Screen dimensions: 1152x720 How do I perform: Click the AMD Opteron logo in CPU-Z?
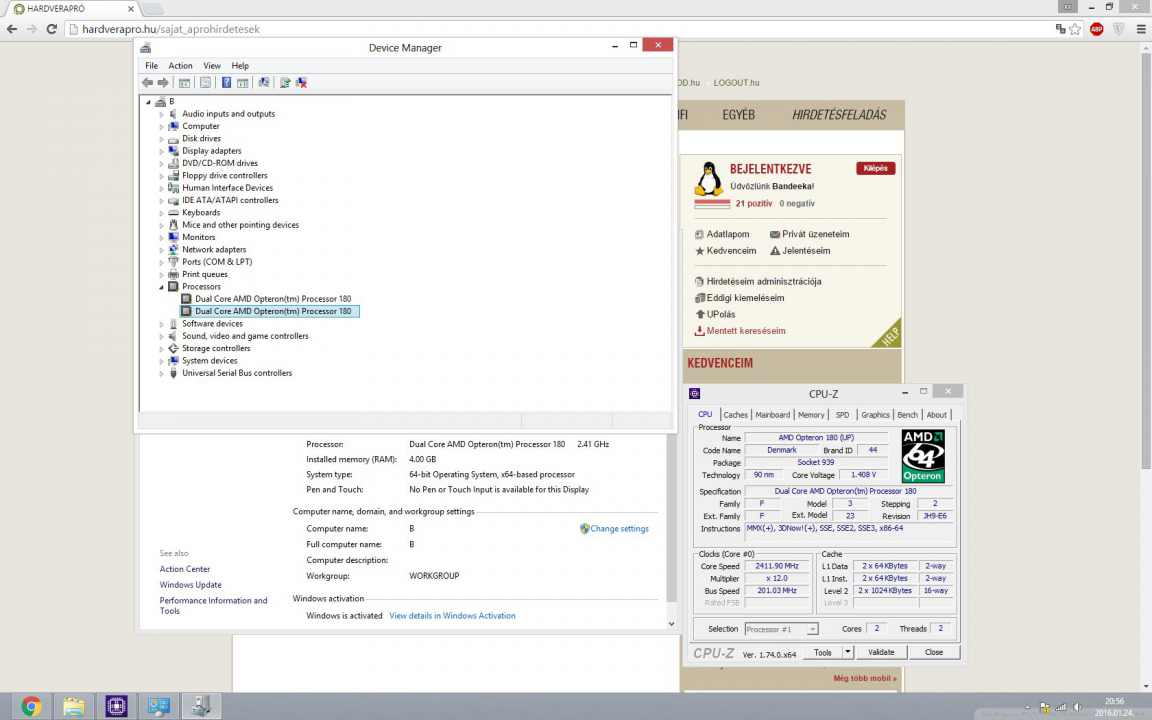(923, 456)
